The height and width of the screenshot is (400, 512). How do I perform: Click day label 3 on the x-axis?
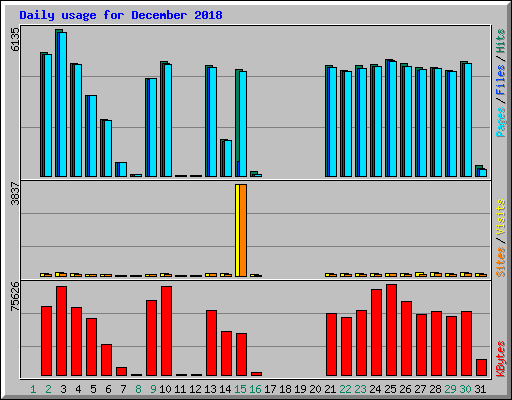(x=63, y=389)
